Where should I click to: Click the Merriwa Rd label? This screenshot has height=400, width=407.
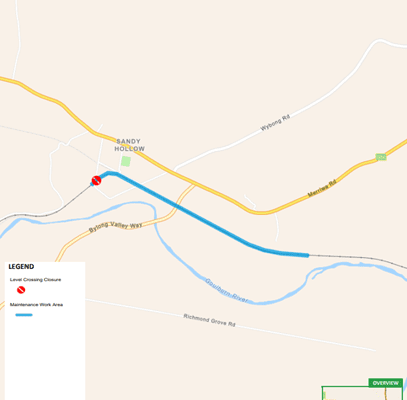[322, 189]
